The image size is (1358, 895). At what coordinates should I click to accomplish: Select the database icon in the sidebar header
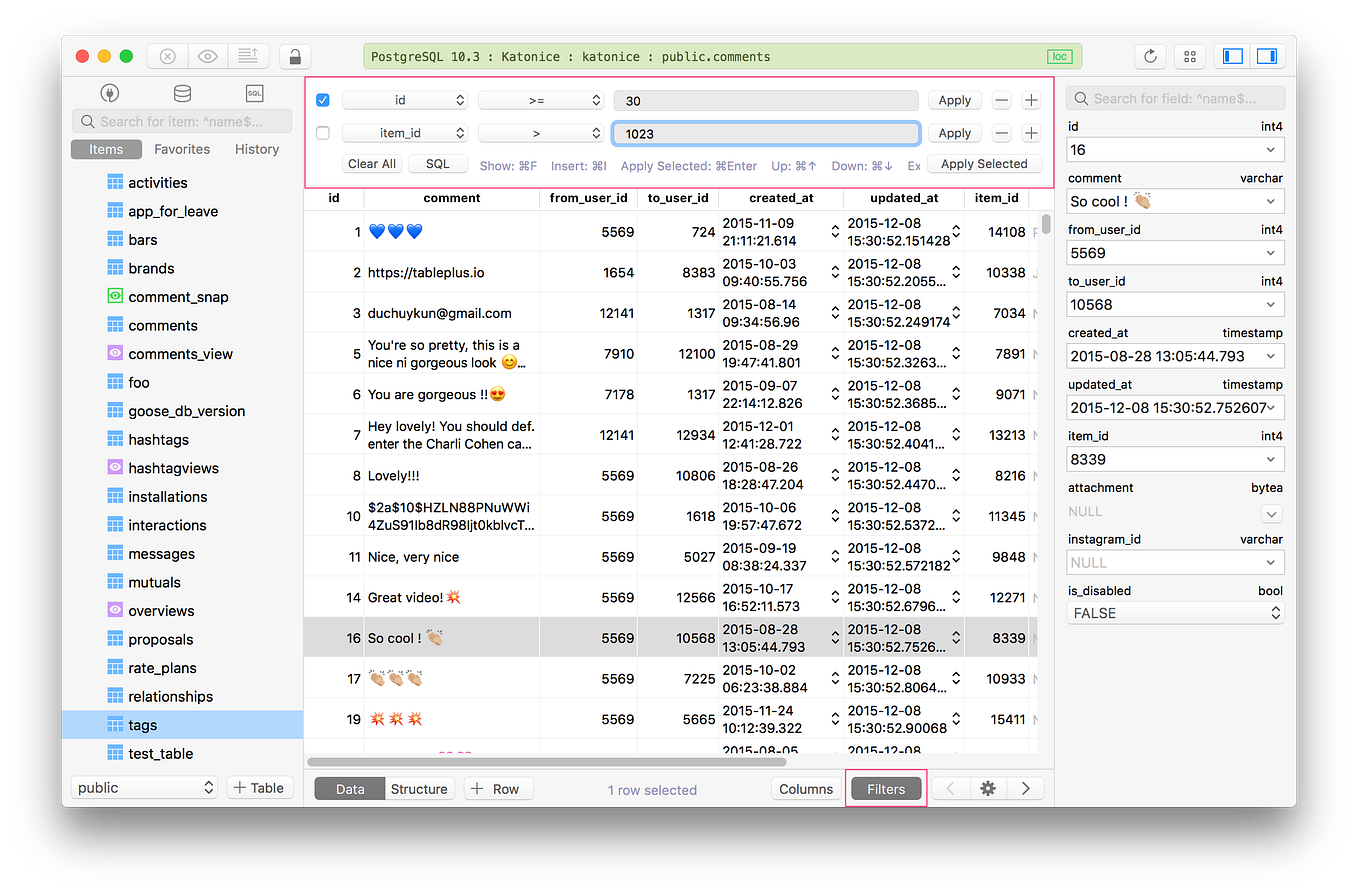click(x=182, y=92)
